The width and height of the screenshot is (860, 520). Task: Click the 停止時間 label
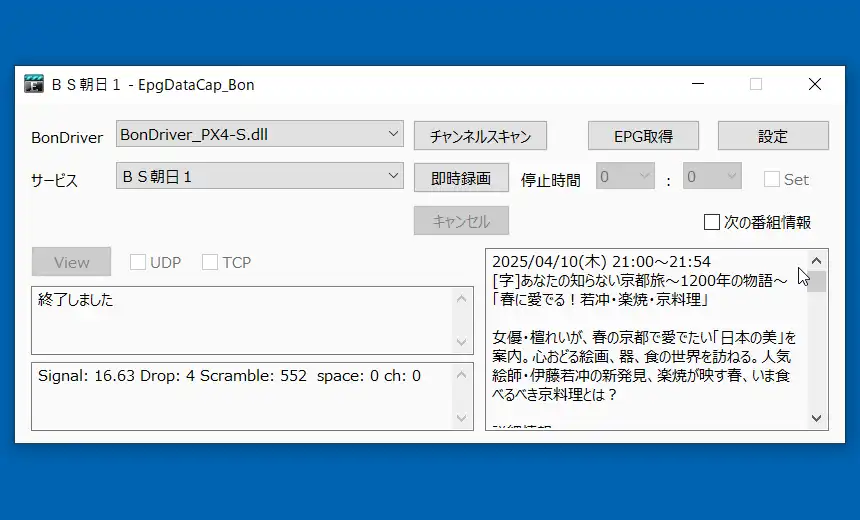coord(551,180)
